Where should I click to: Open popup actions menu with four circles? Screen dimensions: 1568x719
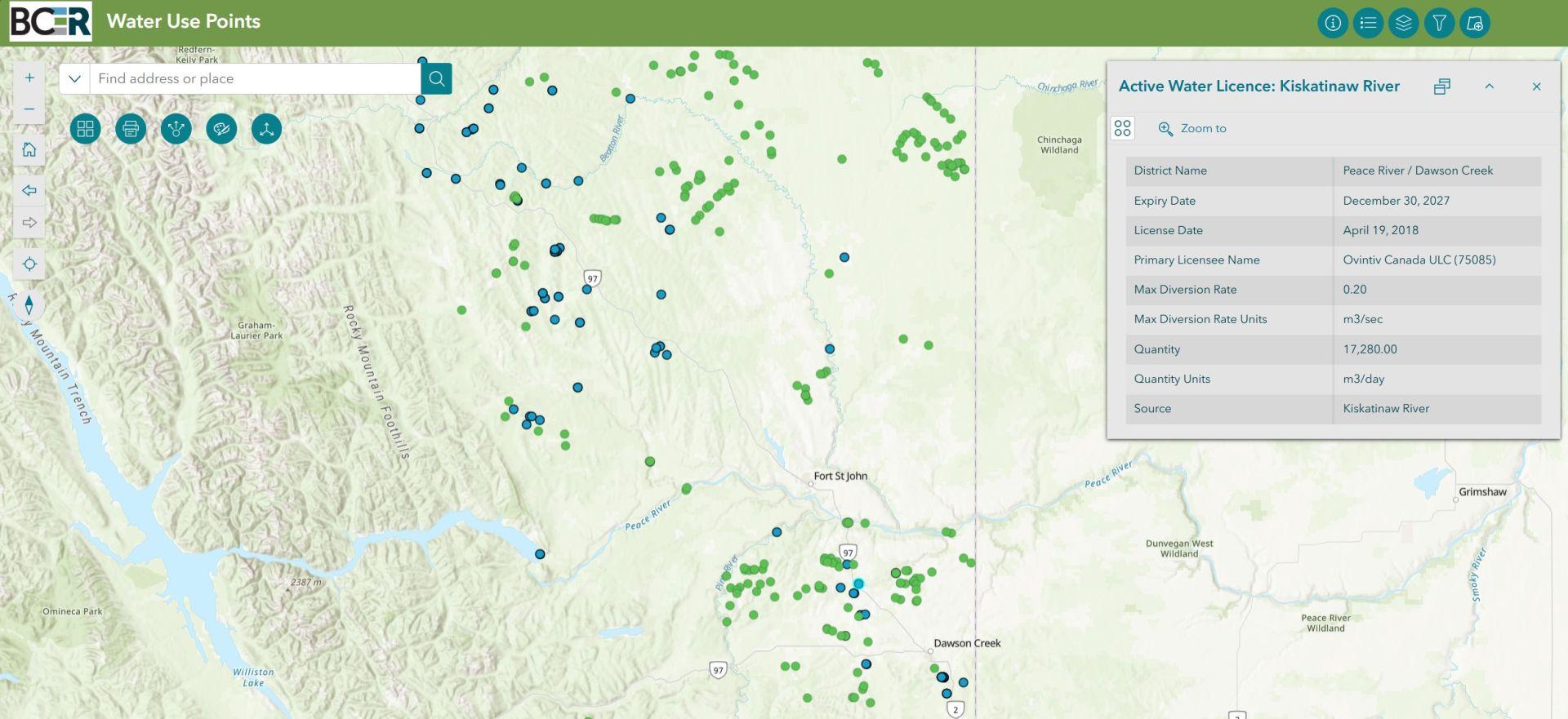[x=1123, y=128]
